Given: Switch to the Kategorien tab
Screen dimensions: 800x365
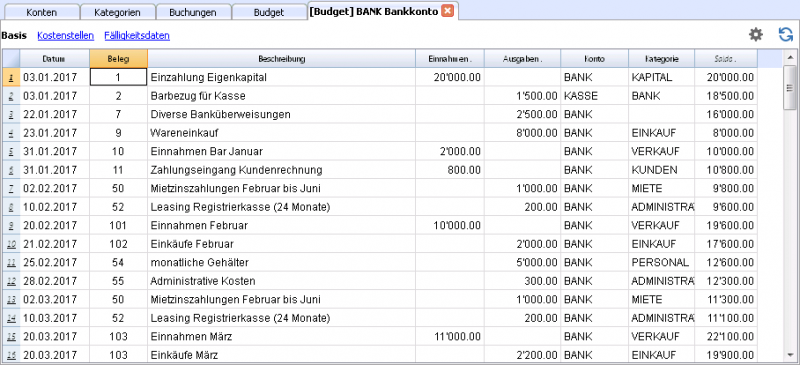Looking at the screenshot, I should tap(117, 12).
